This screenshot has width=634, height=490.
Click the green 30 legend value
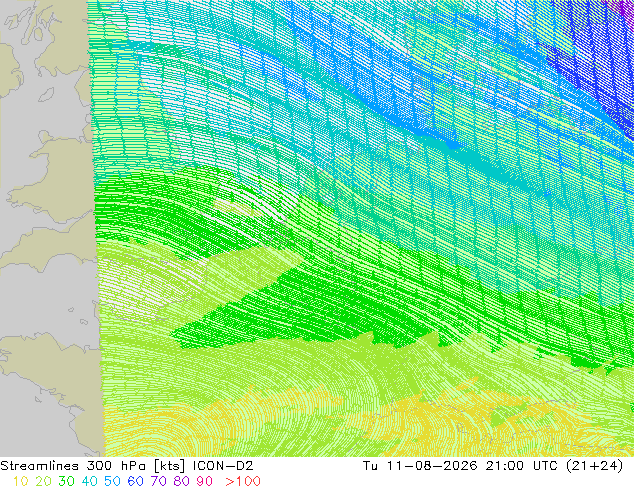click(66, 481)
